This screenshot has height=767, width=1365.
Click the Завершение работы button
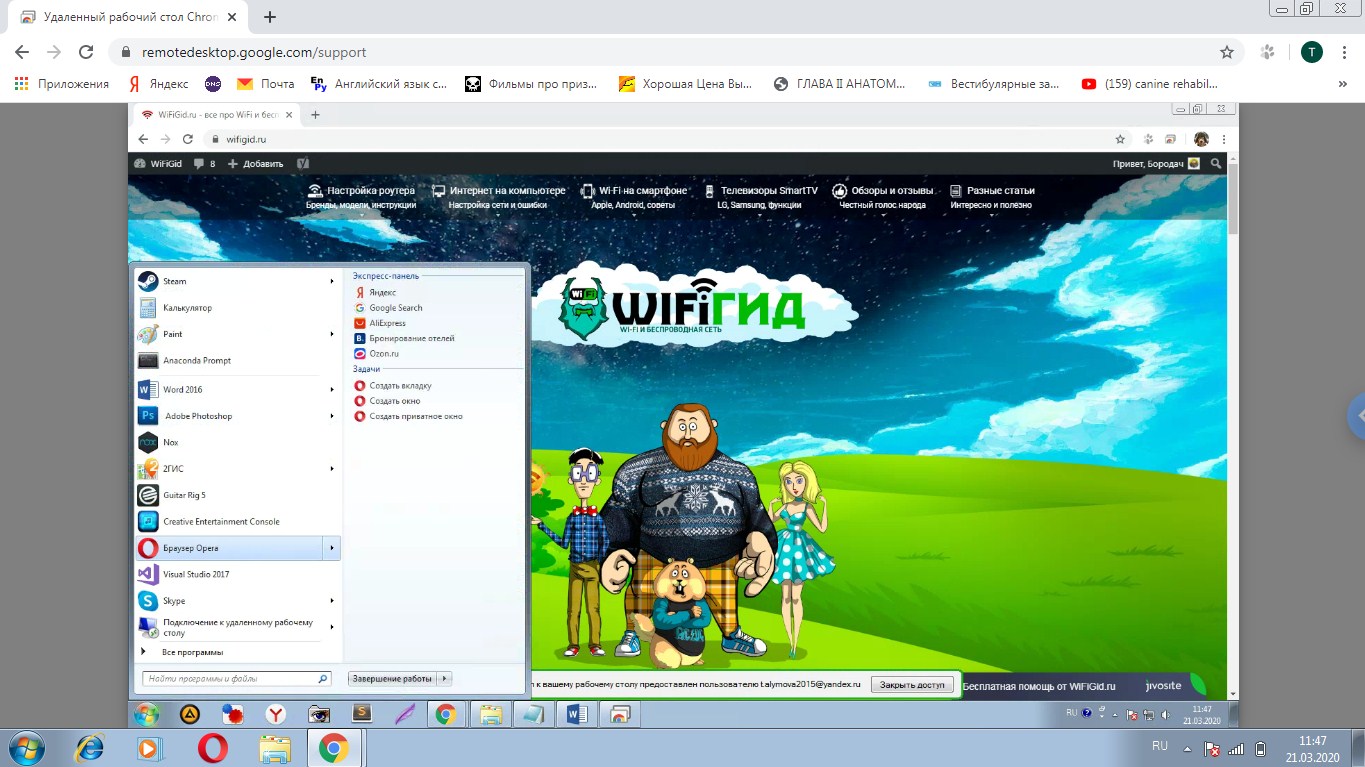392,678
